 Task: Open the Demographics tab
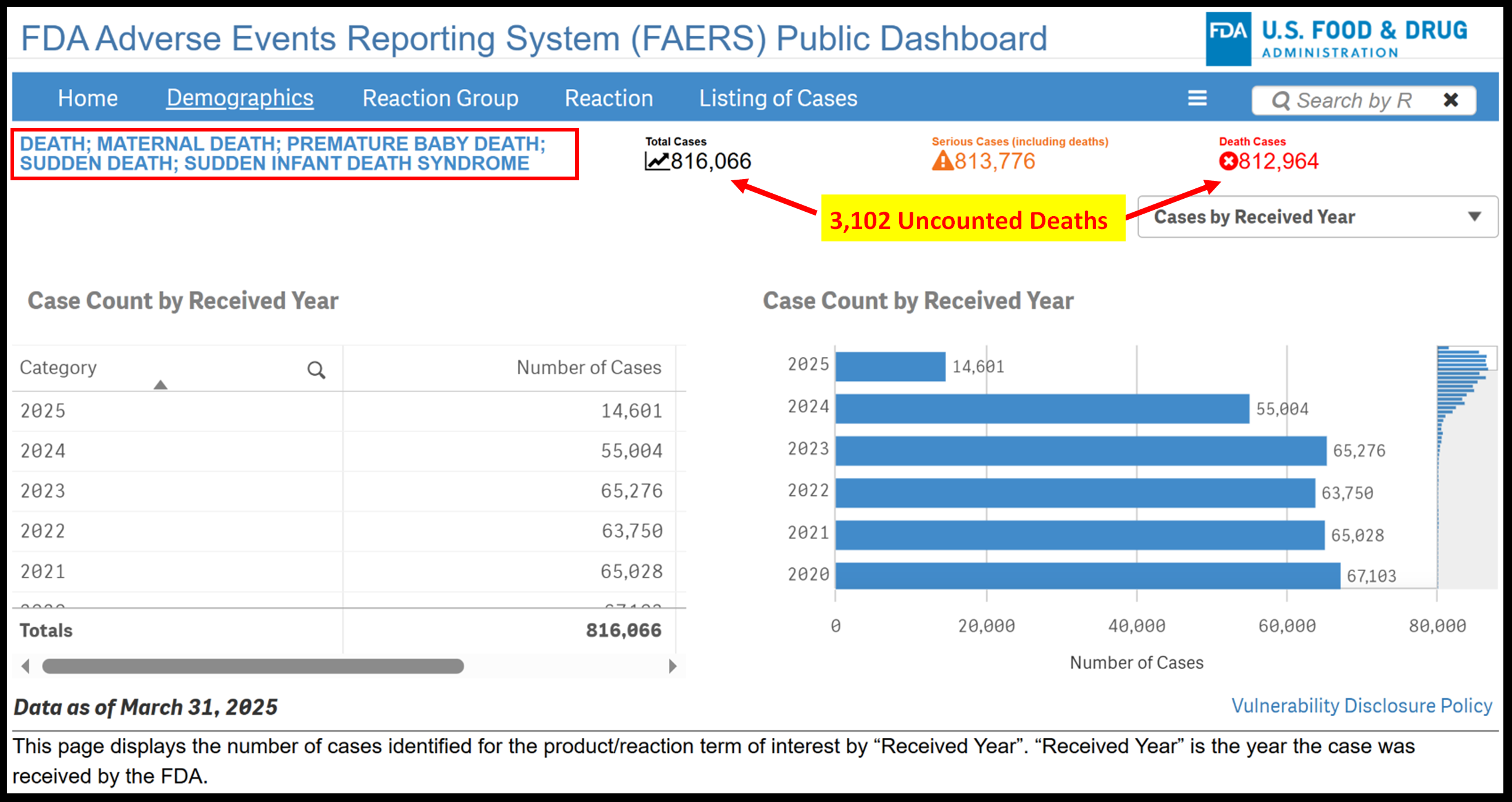240,98
